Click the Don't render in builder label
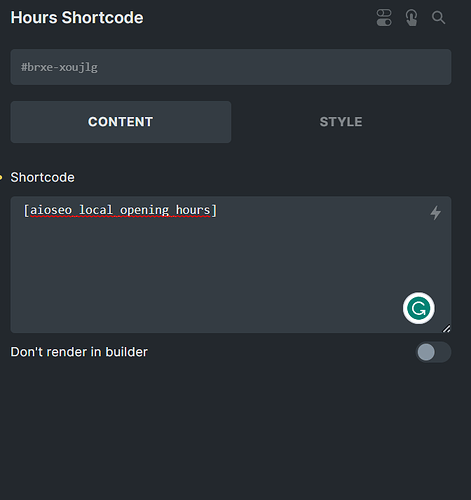Viewport: 471px width, 500px height. point(79,352)
